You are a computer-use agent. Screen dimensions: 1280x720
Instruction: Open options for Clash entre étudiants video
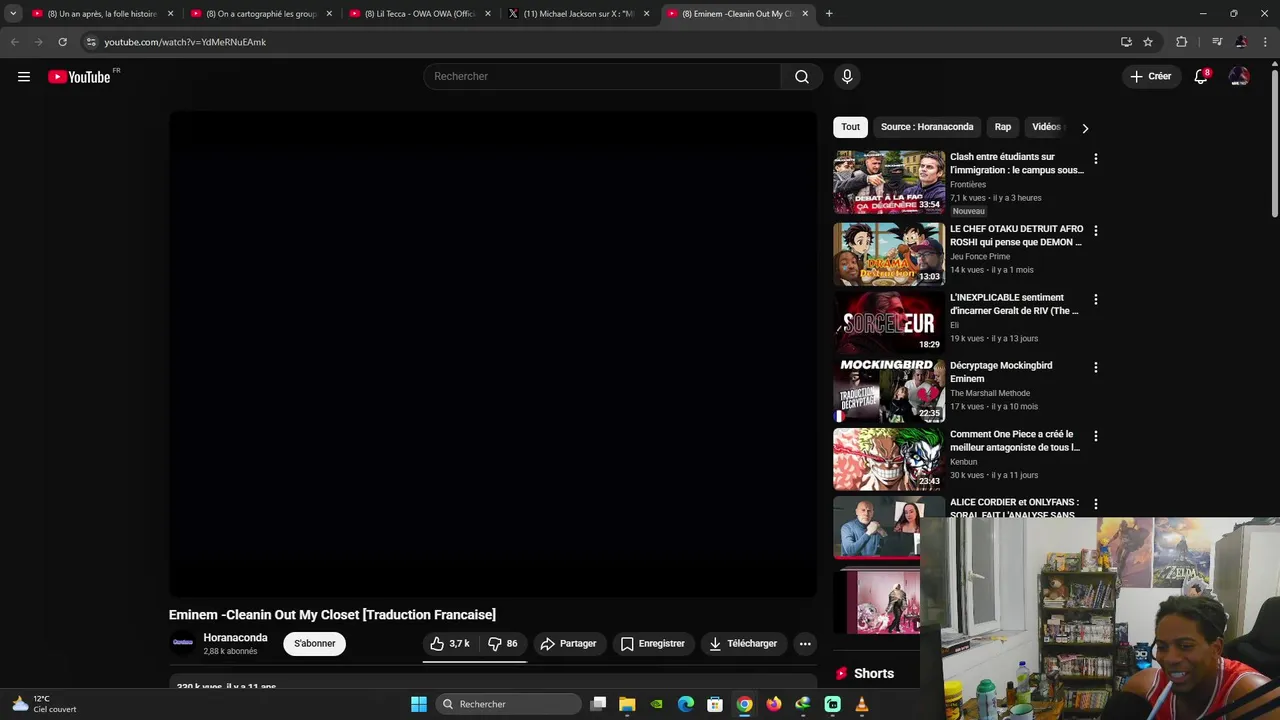[1096, 159]
